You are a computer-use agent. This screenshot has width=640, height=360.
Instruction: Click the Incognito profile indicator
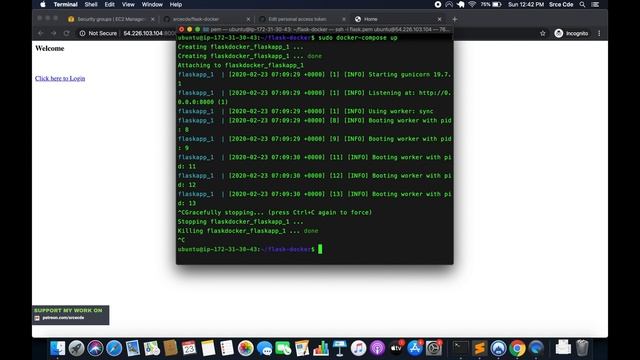click(571, 33)
